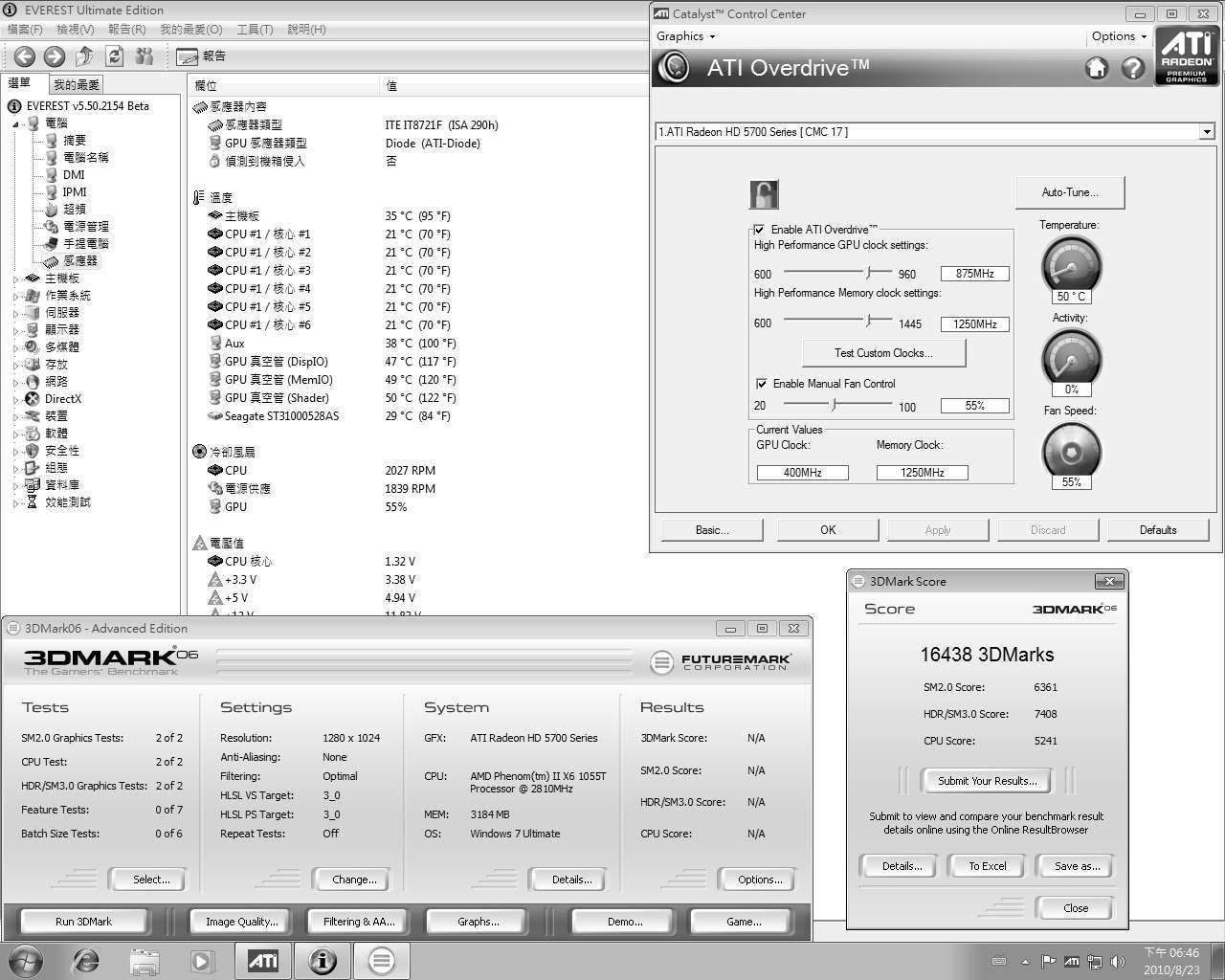Click the Filtering & AA button
This screenshot has height=980, width=1225.
359,922
